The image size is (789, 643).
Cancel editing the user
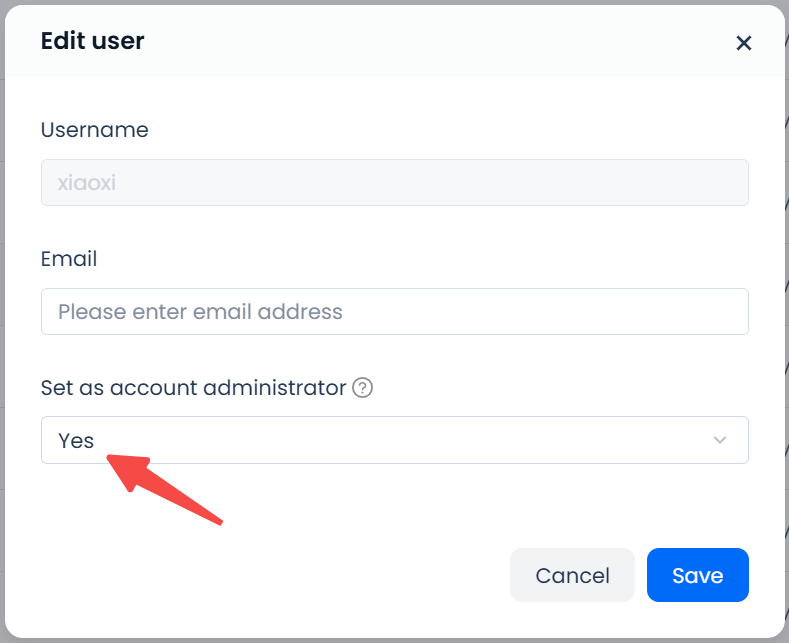click(x=572, y=575)
